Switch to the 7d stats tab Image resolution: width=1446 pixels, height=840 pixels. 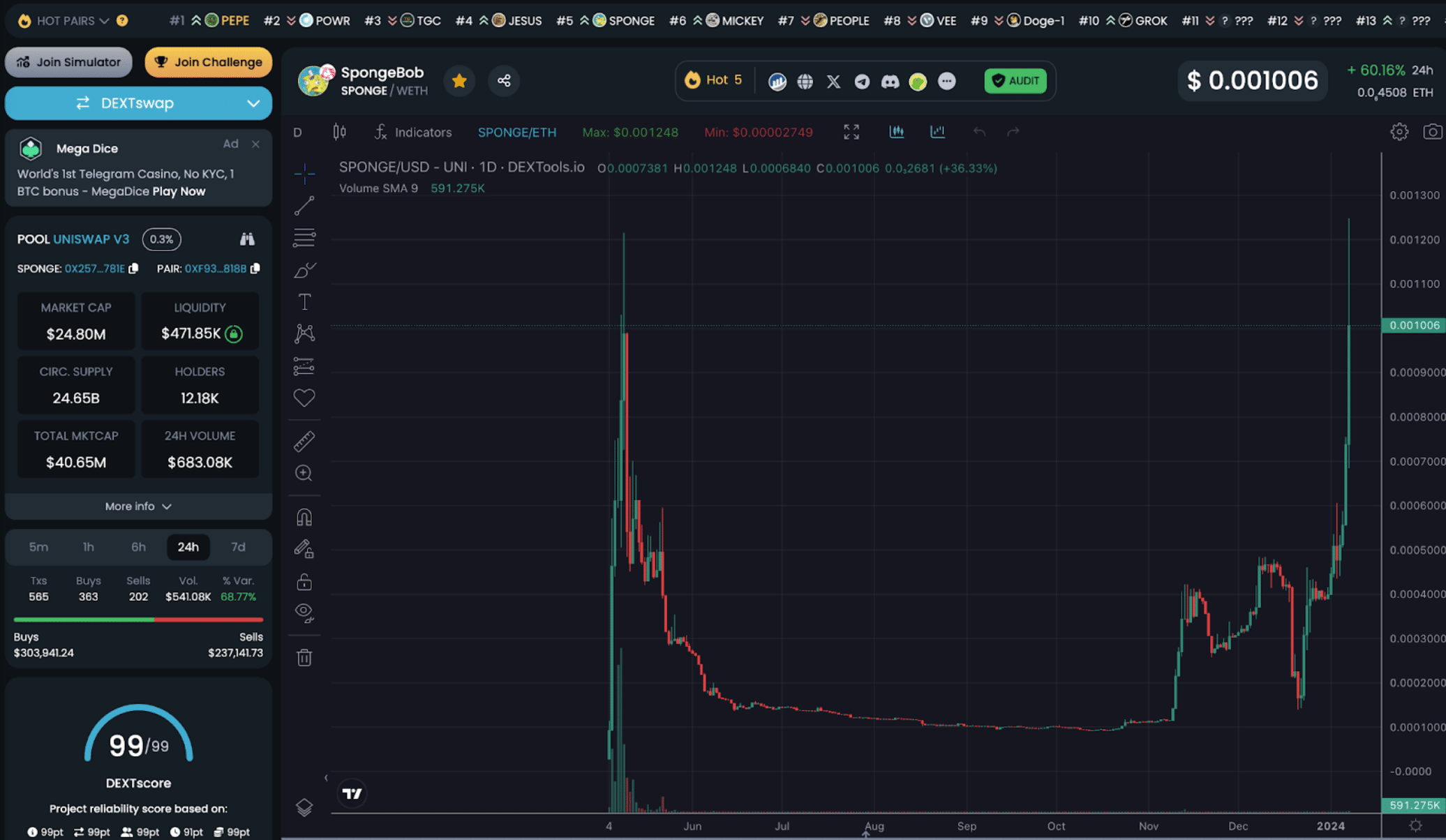[238, 547]
